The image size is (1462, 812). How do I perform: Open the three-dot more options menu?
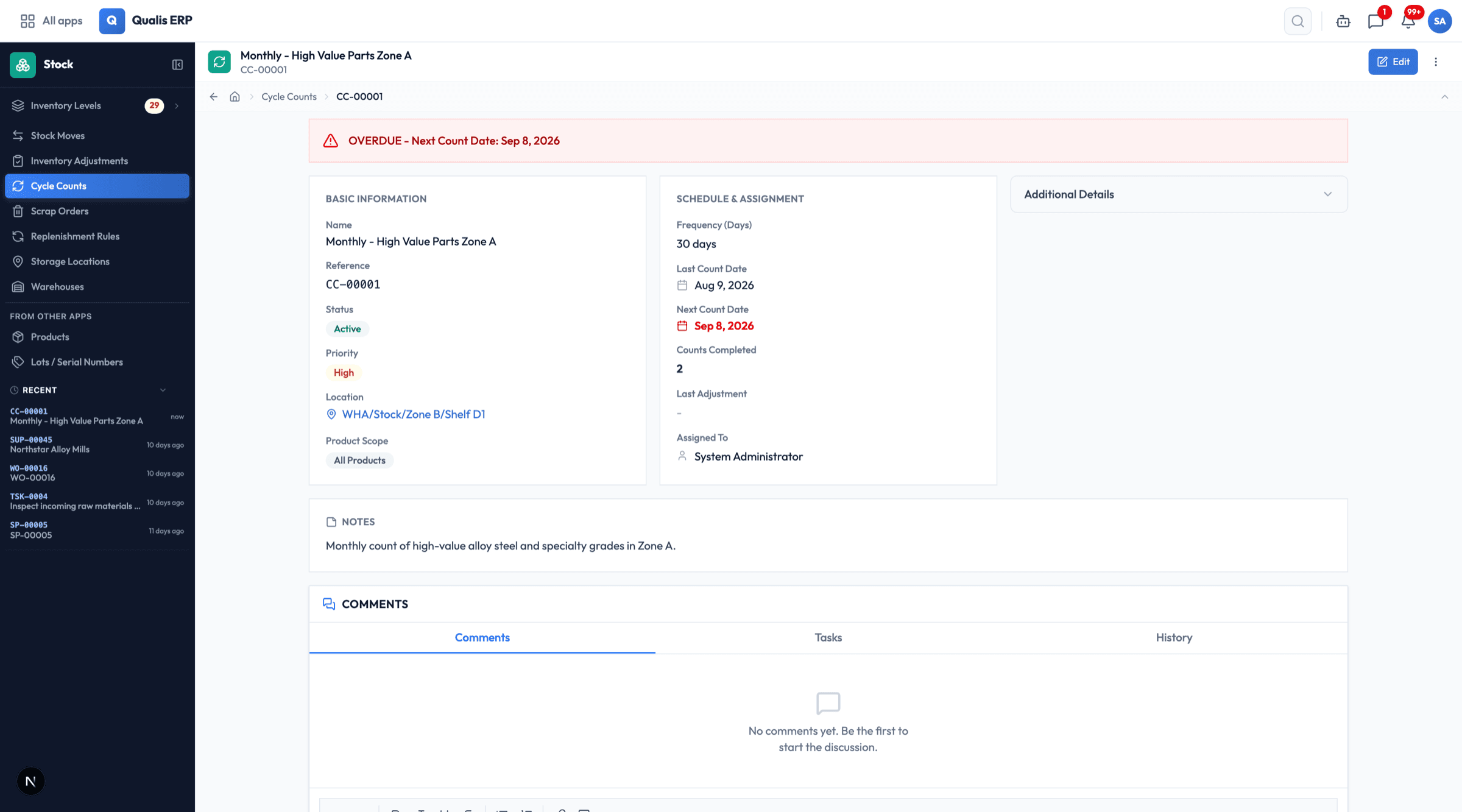tap(1436, 62)
